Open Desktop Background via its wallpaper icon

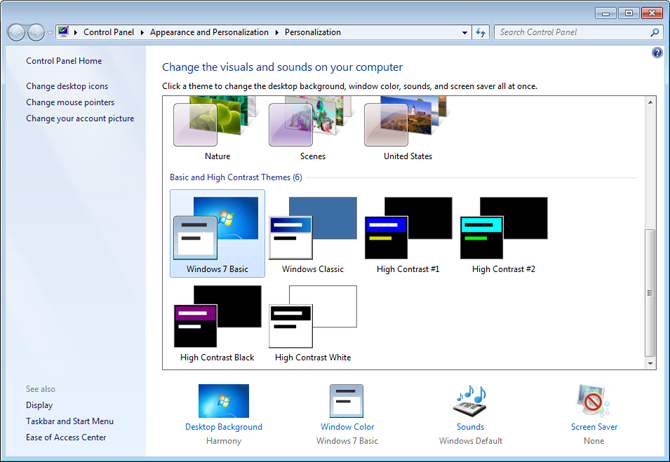click(x=223, y=401)
